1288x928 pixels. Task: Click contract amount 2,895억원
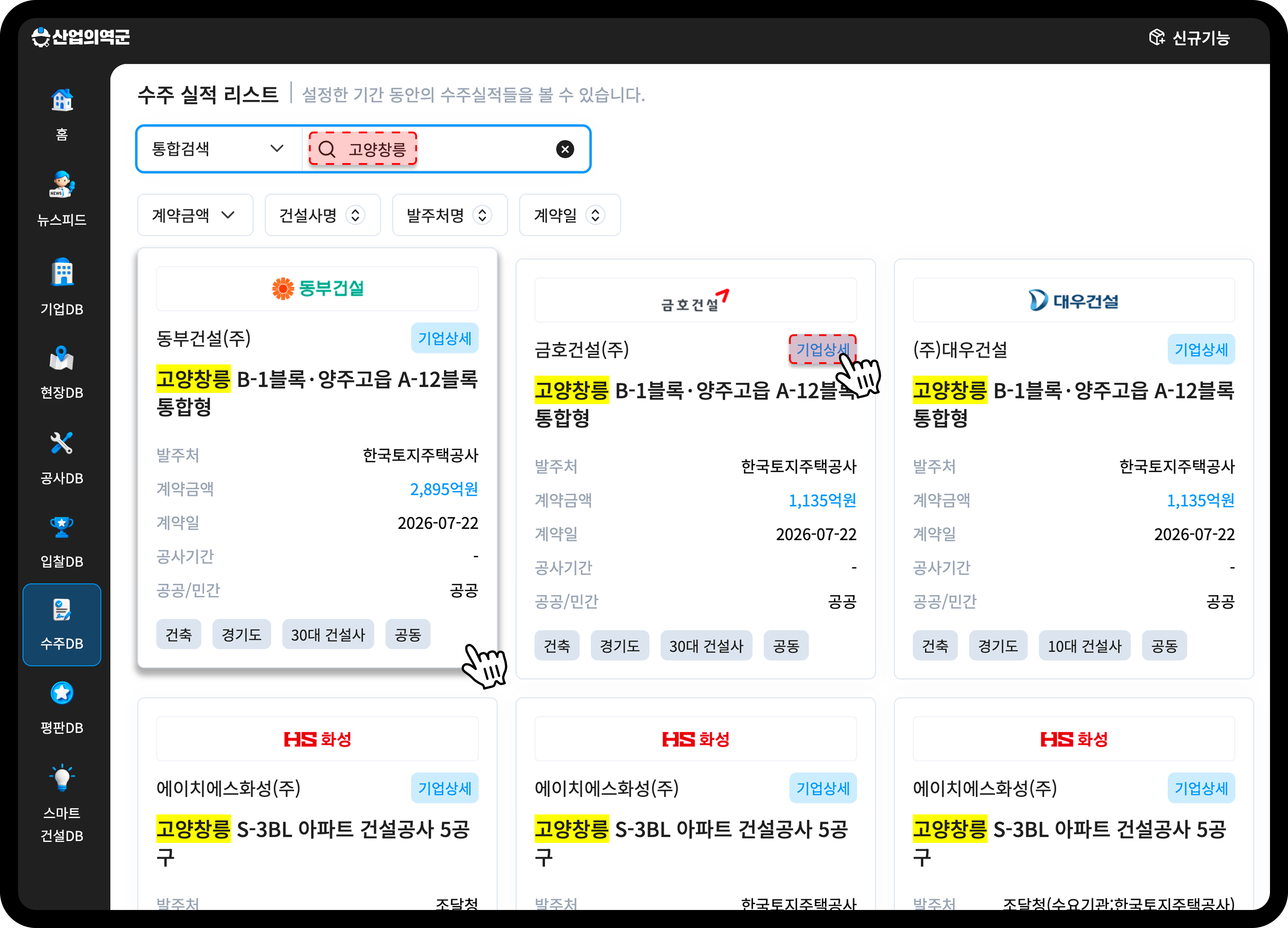(443, 489)
